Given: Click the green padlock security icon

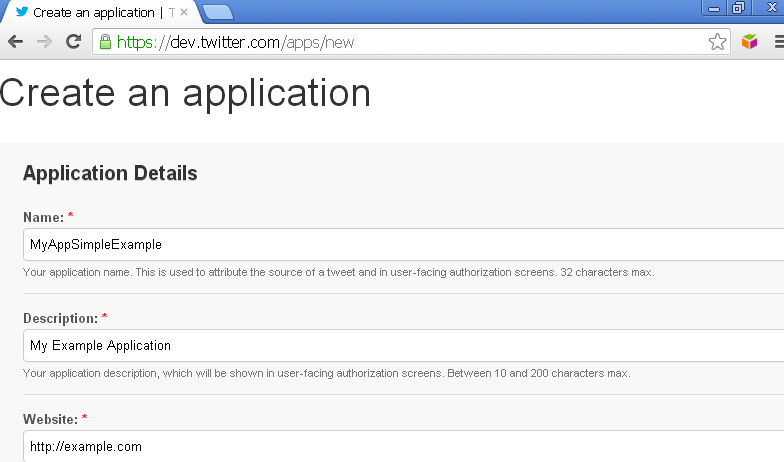Looking at the screenshot, I should [105, 42].
